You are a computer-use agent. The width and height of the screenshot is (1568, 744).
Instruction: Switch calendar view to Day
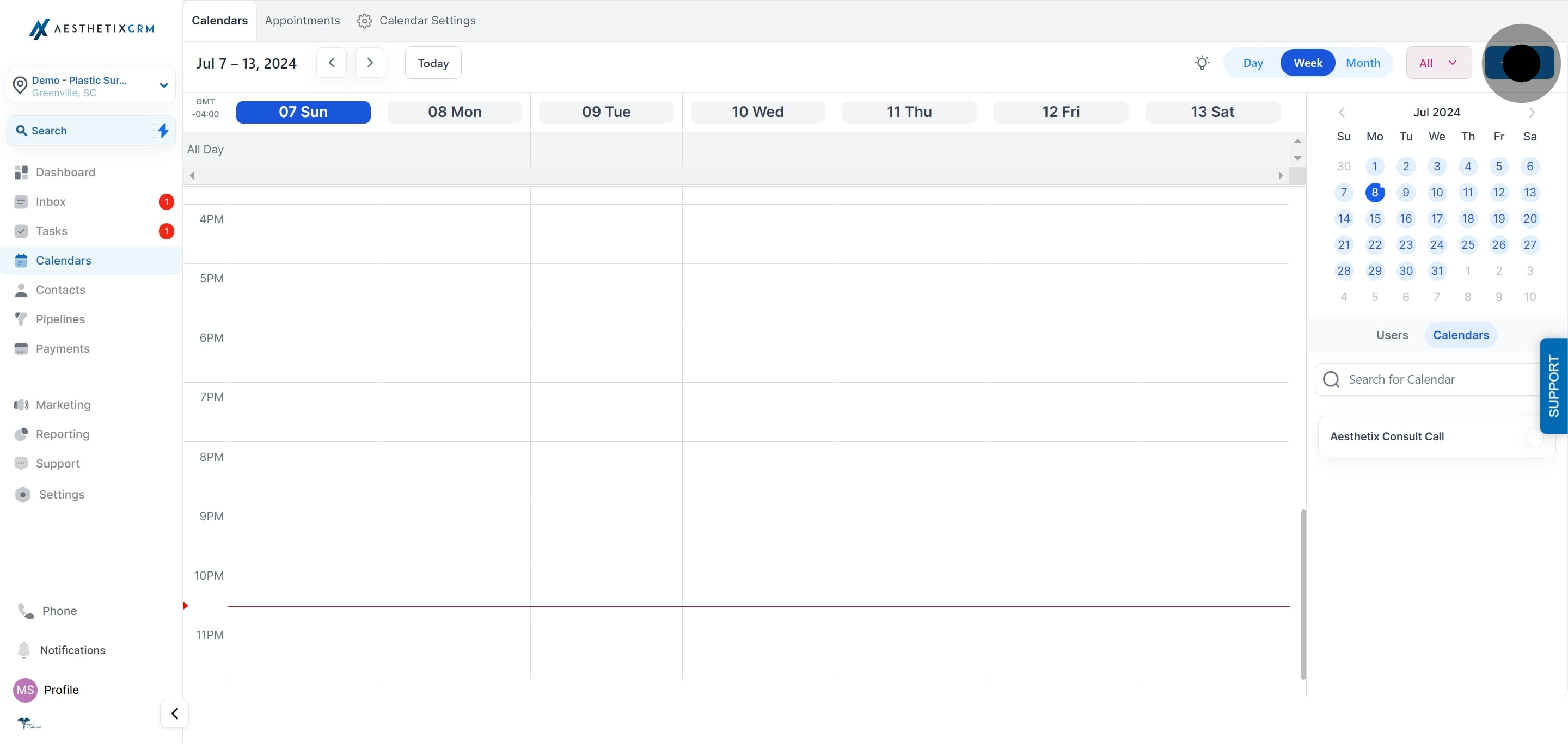1253,63
